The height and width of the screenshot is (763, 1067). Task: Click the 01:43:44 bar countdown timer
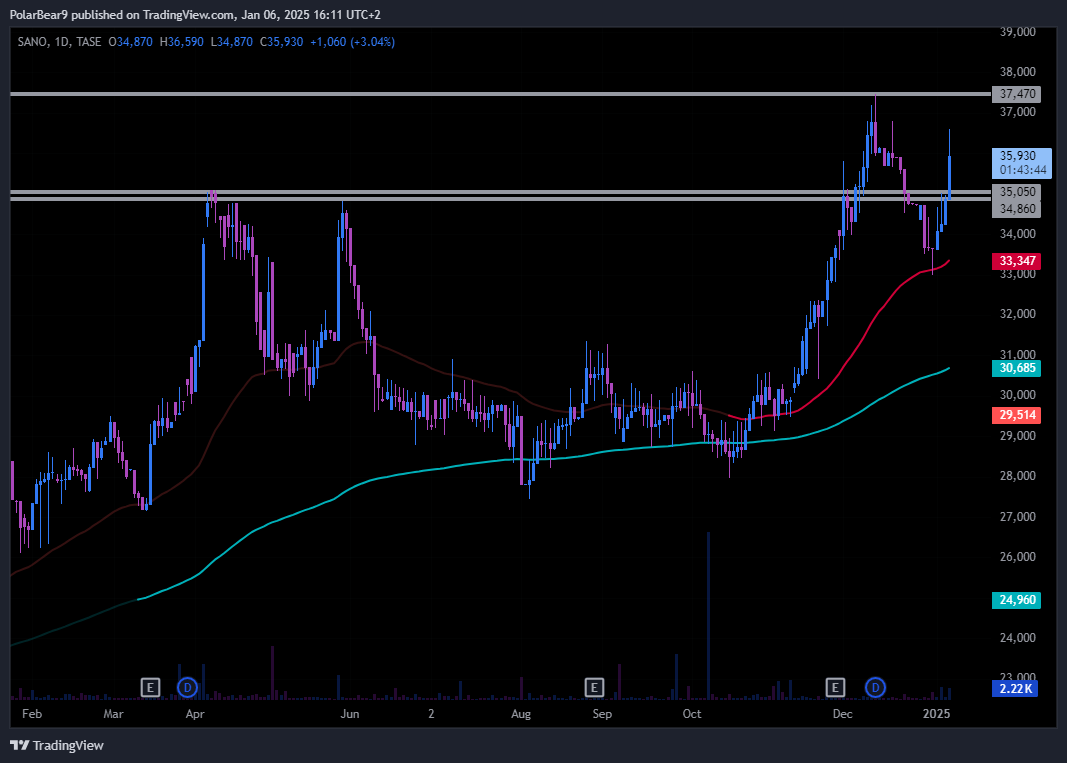click(1023, 170)
